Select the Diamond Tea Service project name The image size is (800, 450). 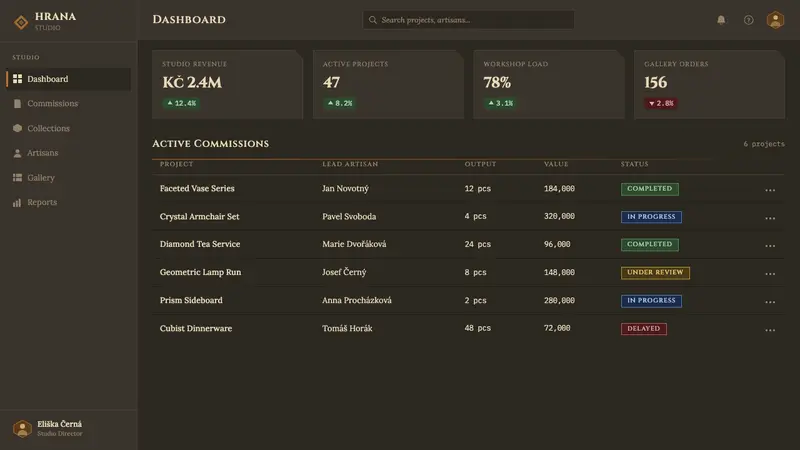(x=200, y=244)
